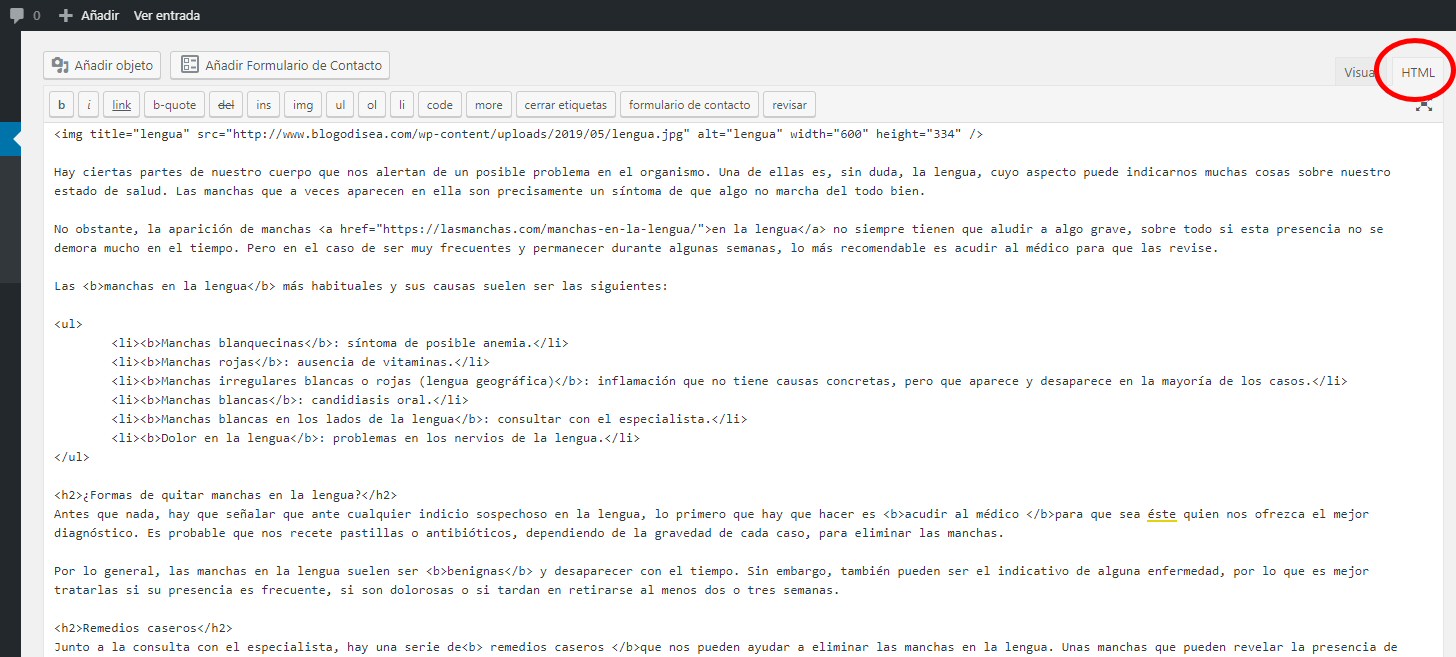Click Añadir Formulario de Contacto button
1456x657 pixels.
(280, 65)
